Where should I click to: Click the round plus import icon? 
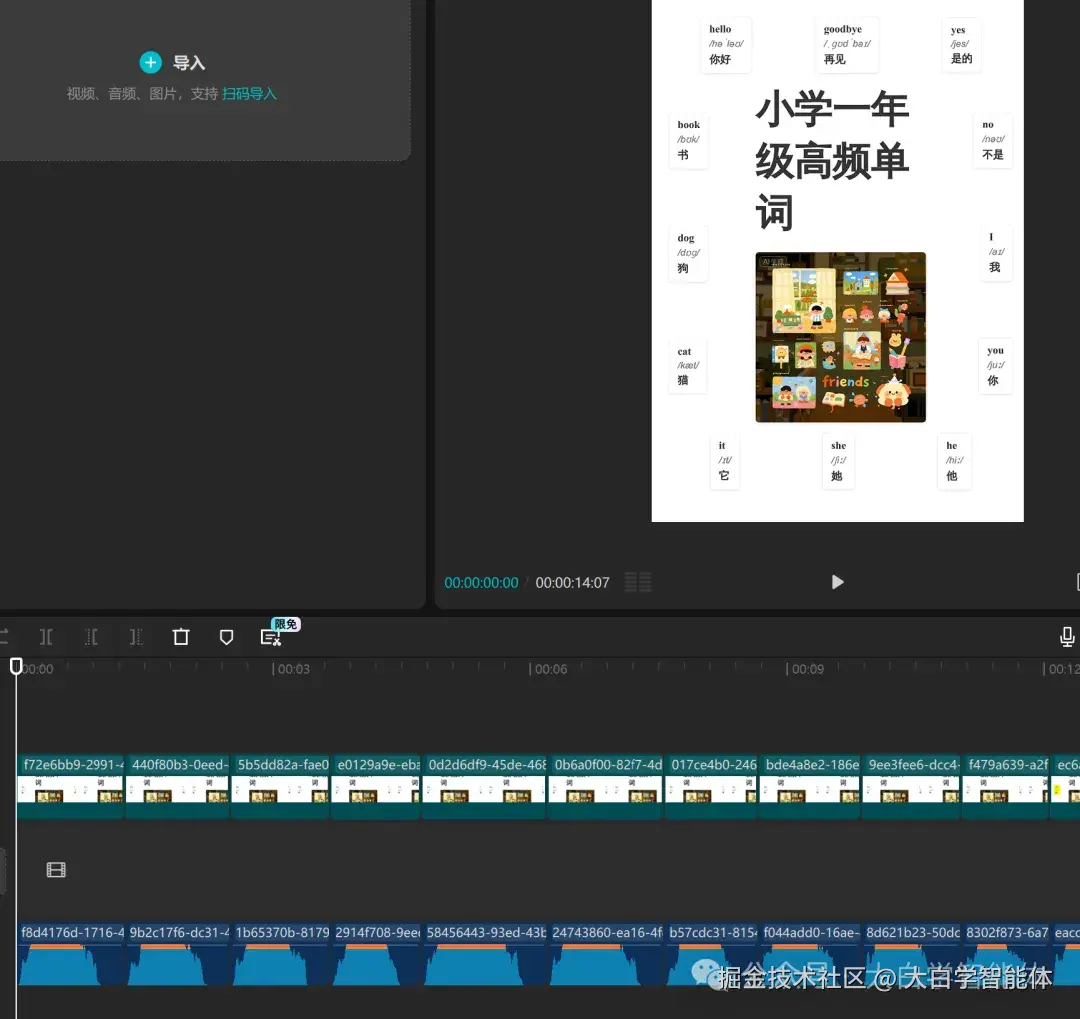[x=150, y=63]
